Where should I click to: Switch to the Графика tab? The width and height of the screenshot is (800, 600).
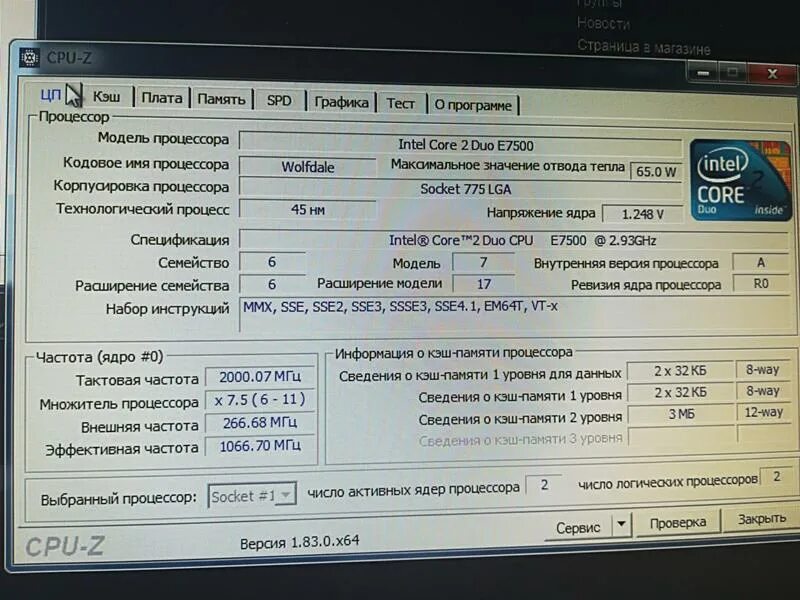point(341,102)
